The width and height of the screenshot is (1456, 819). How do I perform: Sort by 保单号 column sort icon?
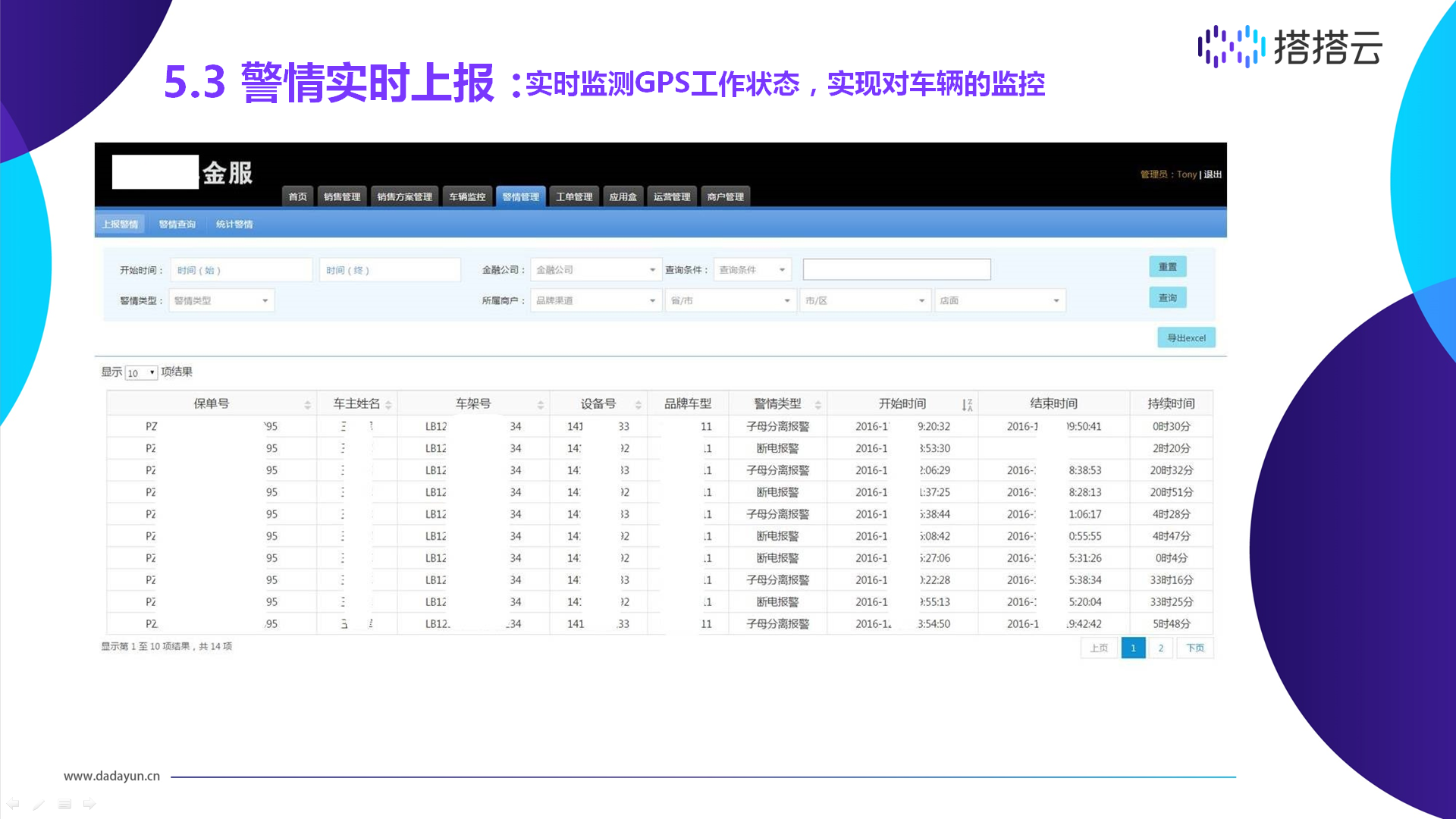(307, 405)
